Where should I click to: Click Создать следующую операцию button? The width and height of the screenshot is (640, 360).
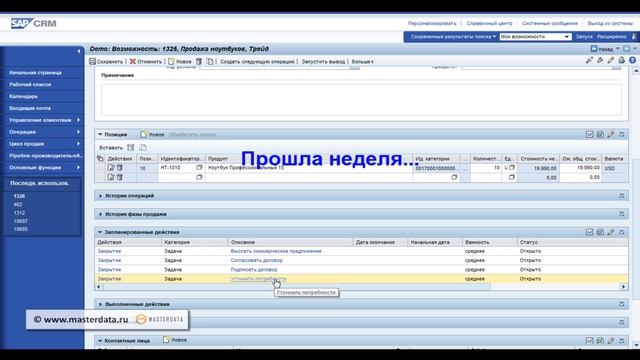[x=258, y=62]
